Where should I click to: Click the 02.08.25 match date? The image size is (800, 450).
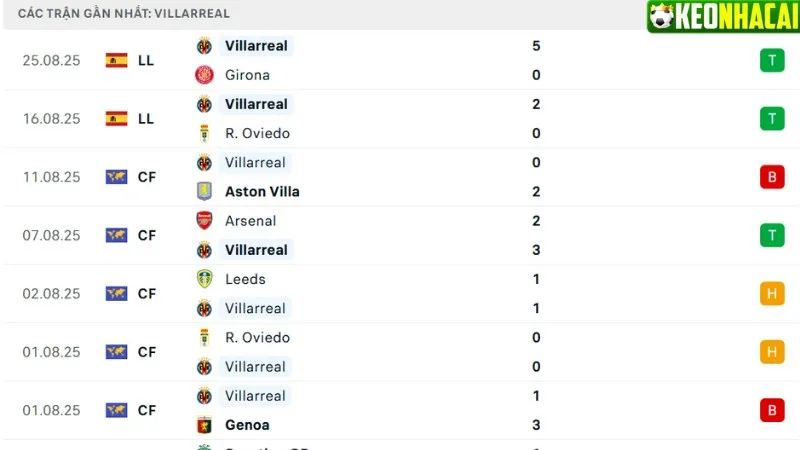tap(51, 294)
